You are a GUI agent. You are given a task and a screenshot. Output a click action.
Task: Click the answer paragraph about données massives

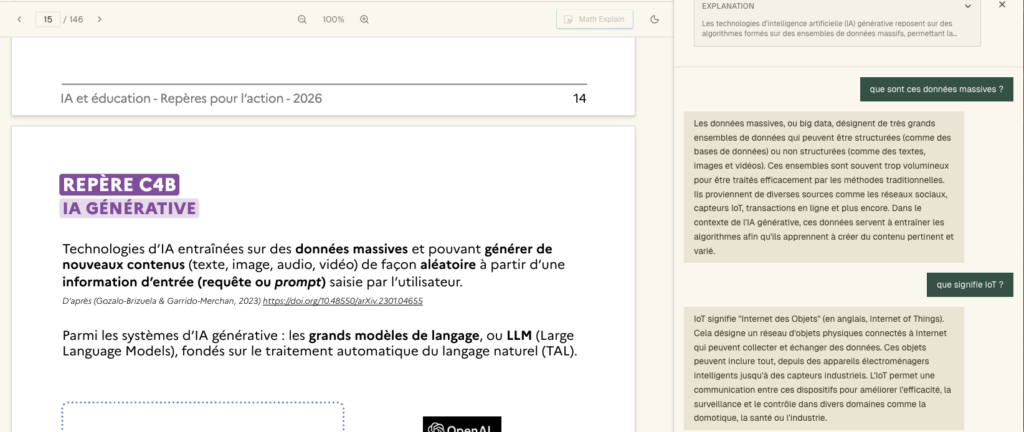tap(824, 187)
